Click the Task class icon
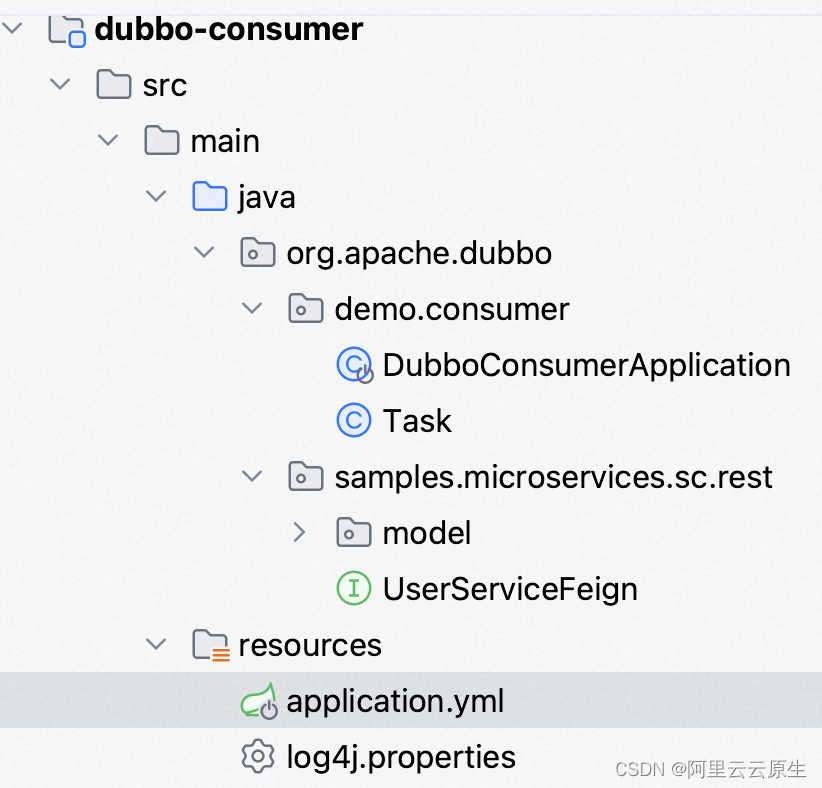This screenshot has width=822, height=788. click(x=354, y=420)
